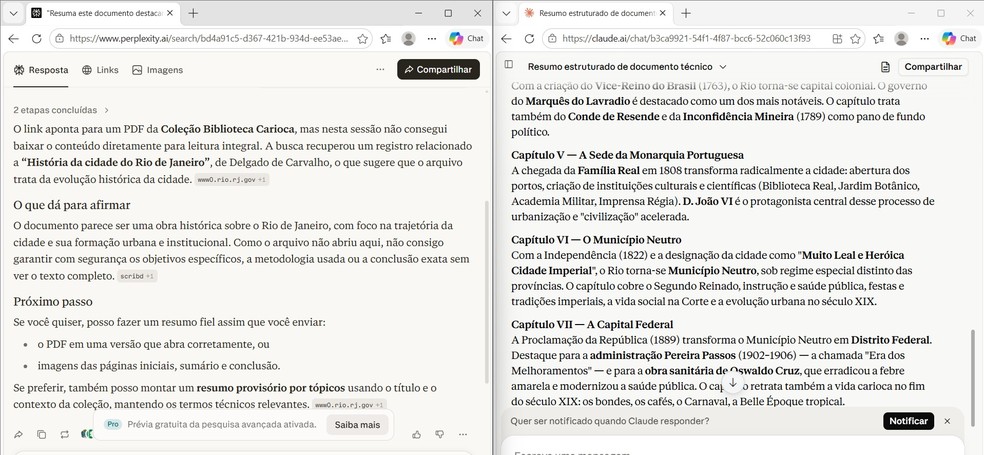View site info lock icon for claude.ai
The width and height of the screenshot is (984, 455).
[x=552, y=39]
